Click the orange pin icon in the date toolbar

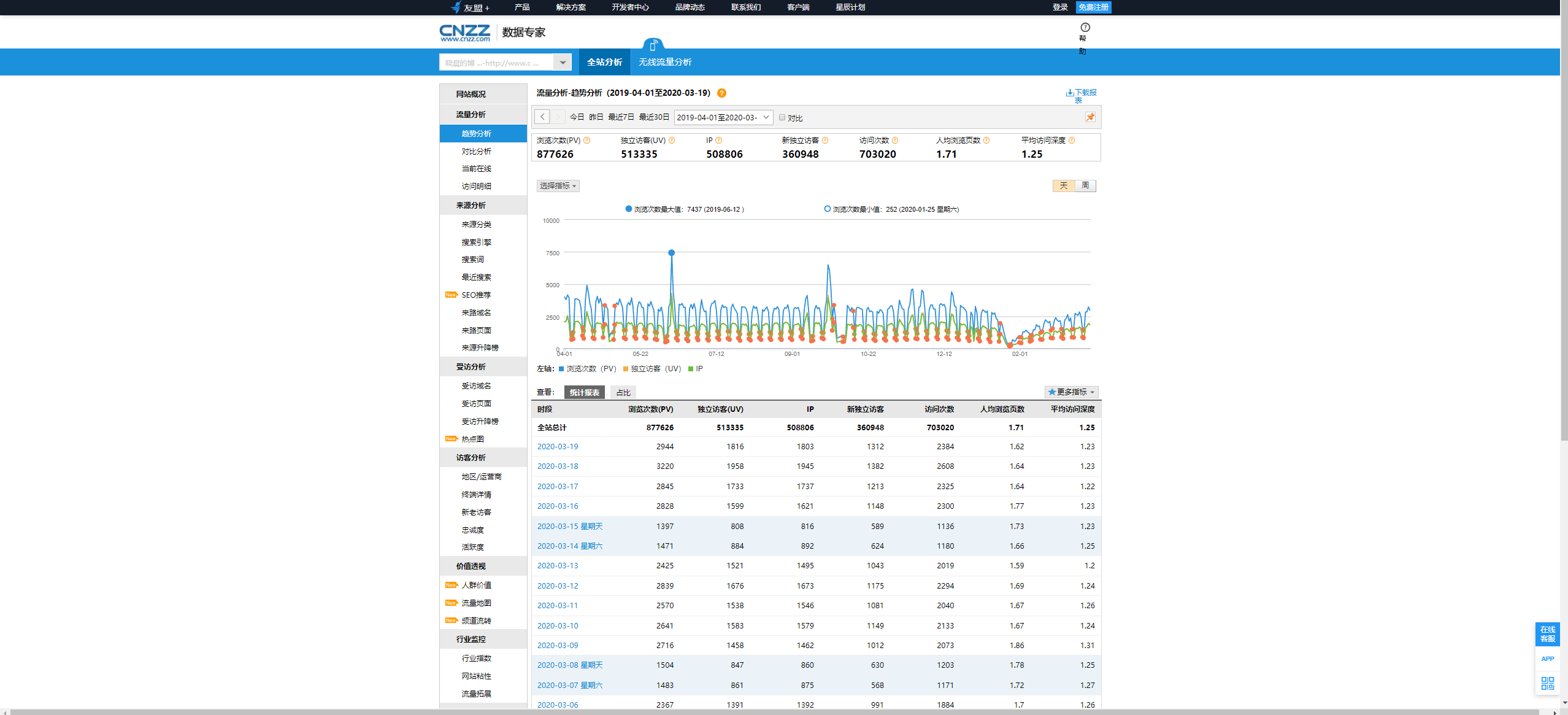(x=1090, y=117)
